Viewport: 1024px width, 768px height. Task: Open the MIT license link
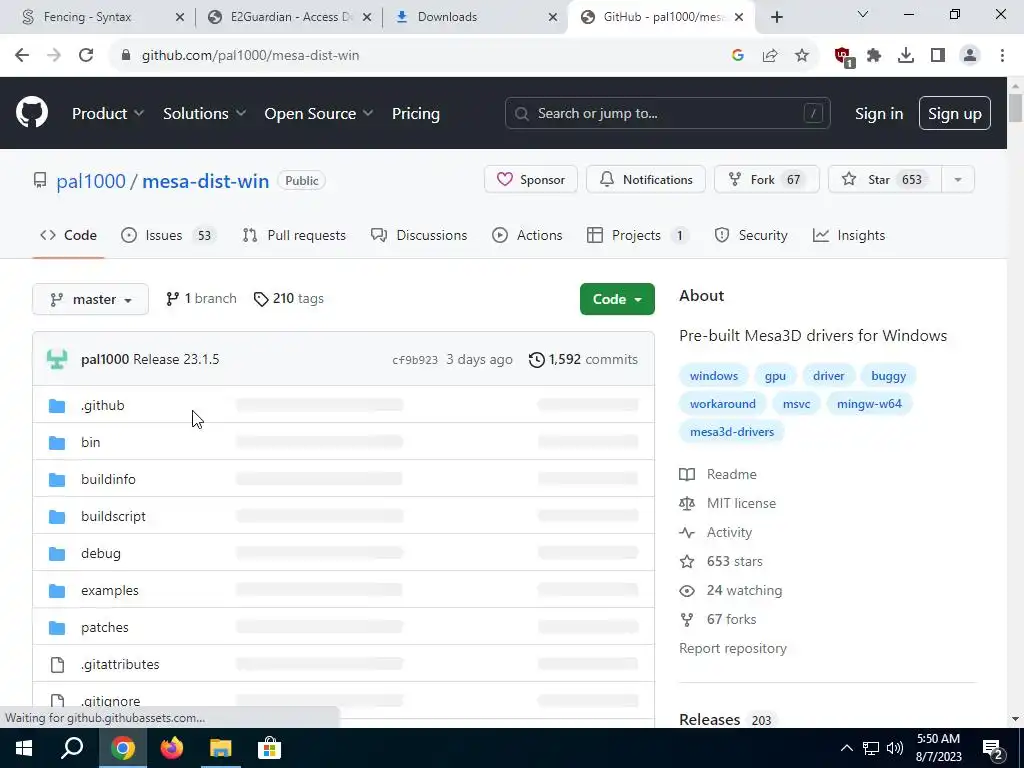click(x=741, y=504)
